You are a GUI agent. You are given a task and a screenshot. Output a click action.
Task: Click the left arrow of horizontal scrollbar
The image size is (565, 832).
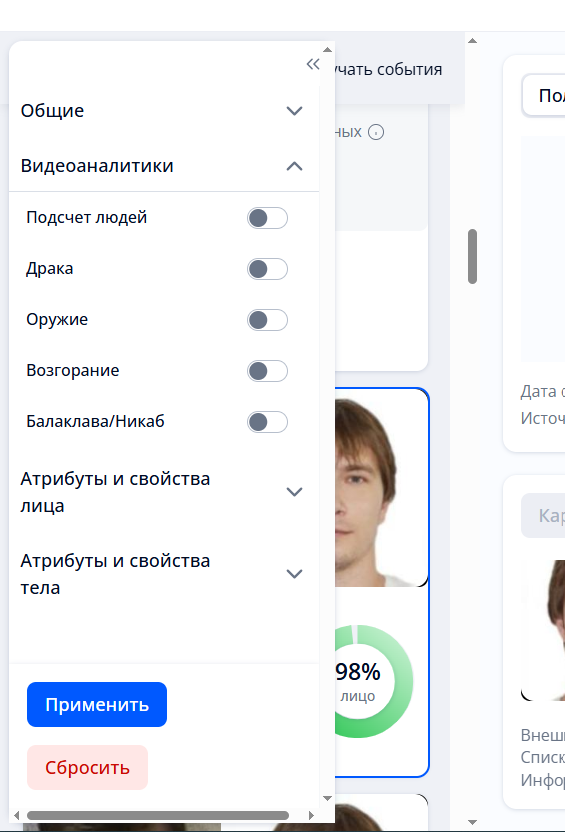tap(16, 815)
